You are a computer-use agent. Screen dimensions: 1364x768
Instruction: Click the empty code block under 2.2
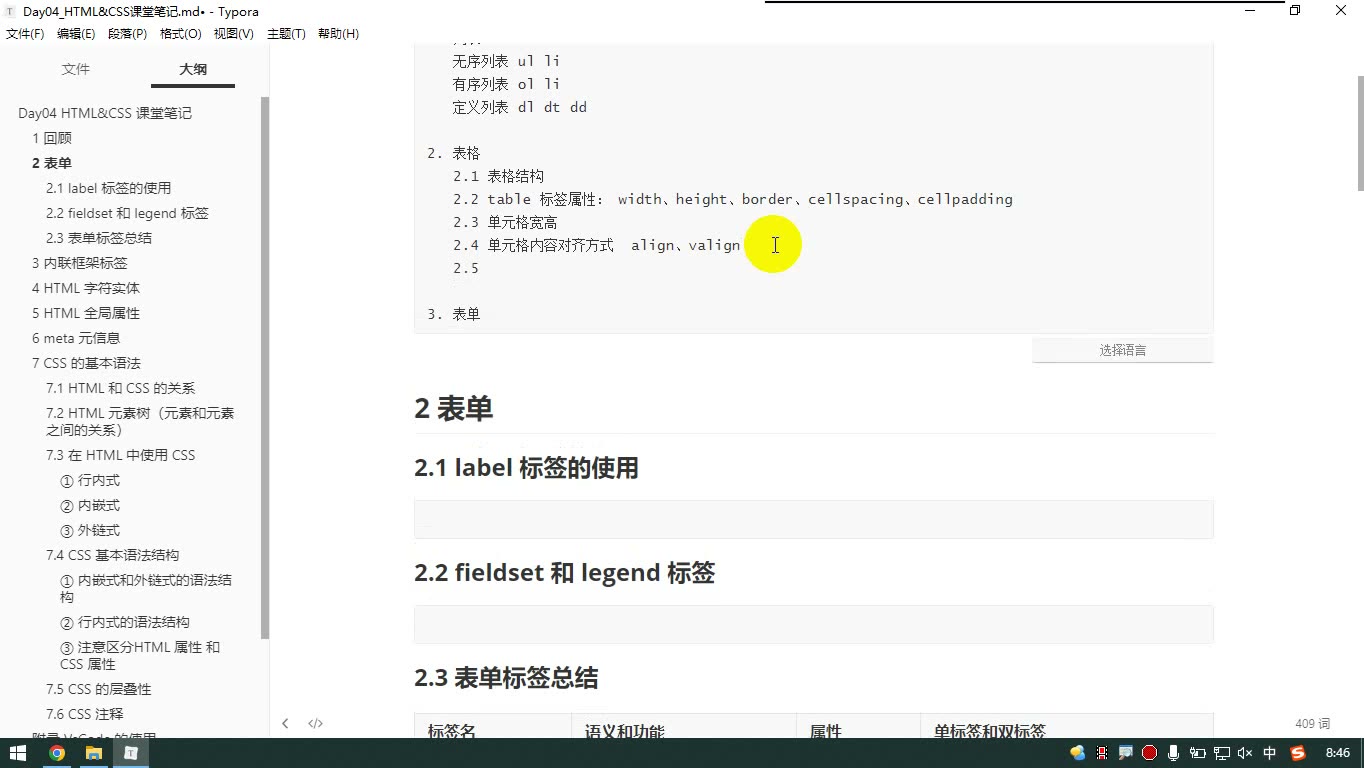(x=813, y=624)
